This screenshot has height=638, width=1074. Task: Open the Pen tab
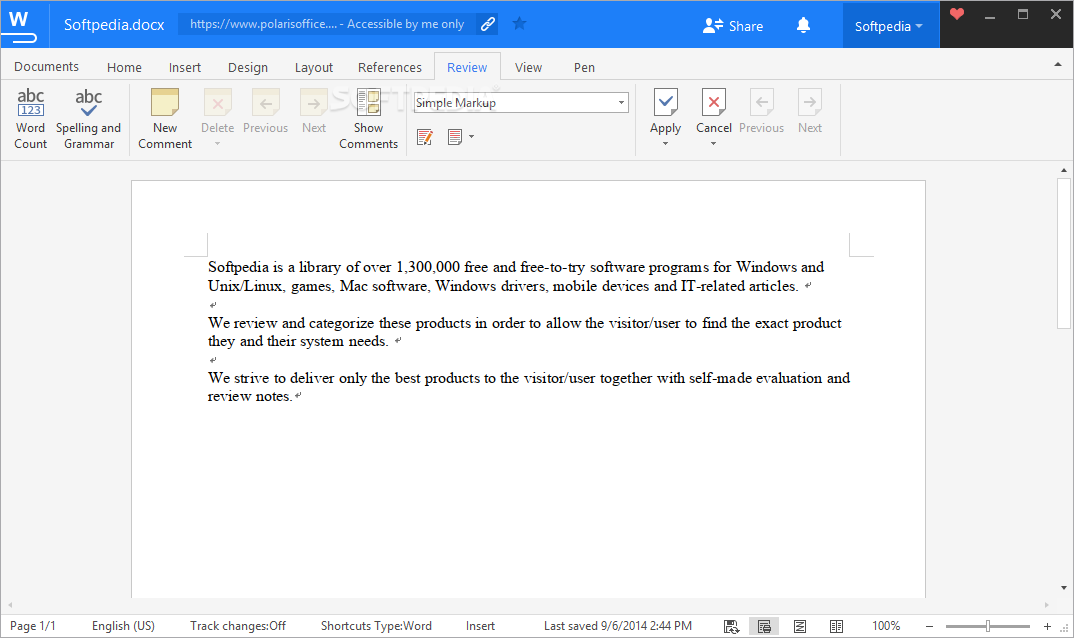[x=584, y=67]
